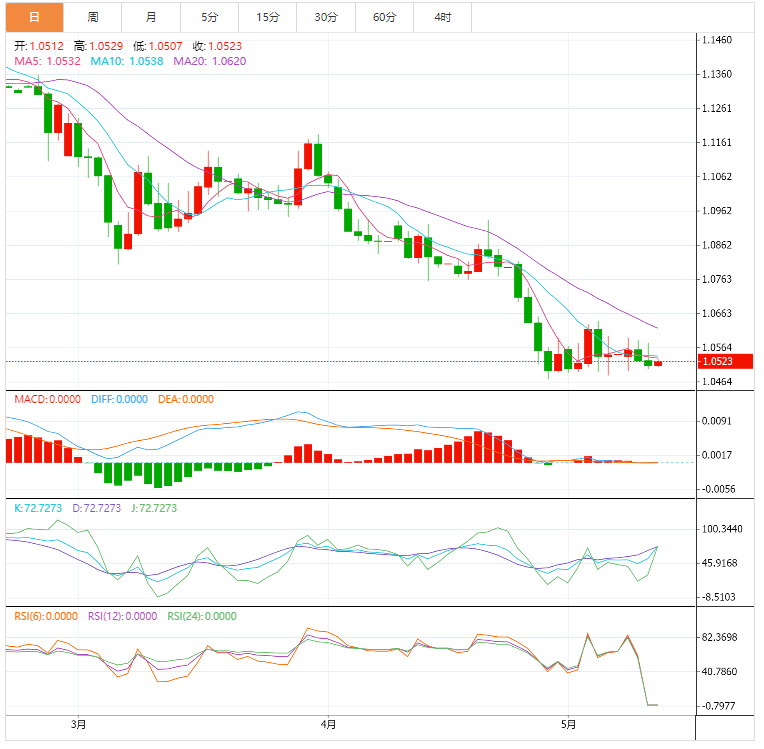Click the 1.1062 price axis label
The height and width of the screenshot is (749, 764).
click(717, 176)
